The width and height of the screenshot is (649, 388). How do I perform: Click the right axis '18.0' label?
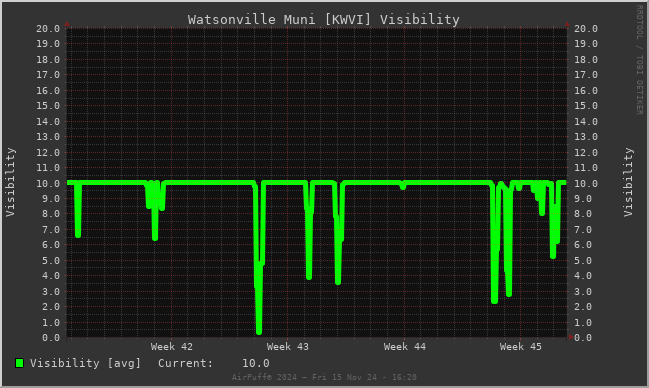[586, 60]
